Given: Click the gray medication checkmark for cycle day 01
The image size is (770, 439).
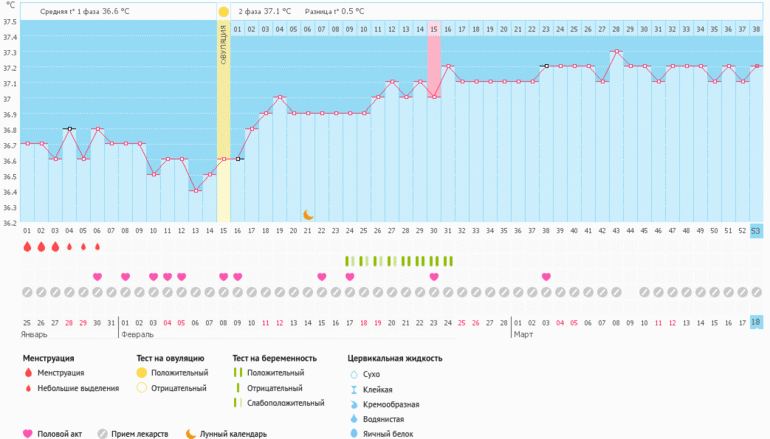Looking at the screenshot, I should (27, 292).
